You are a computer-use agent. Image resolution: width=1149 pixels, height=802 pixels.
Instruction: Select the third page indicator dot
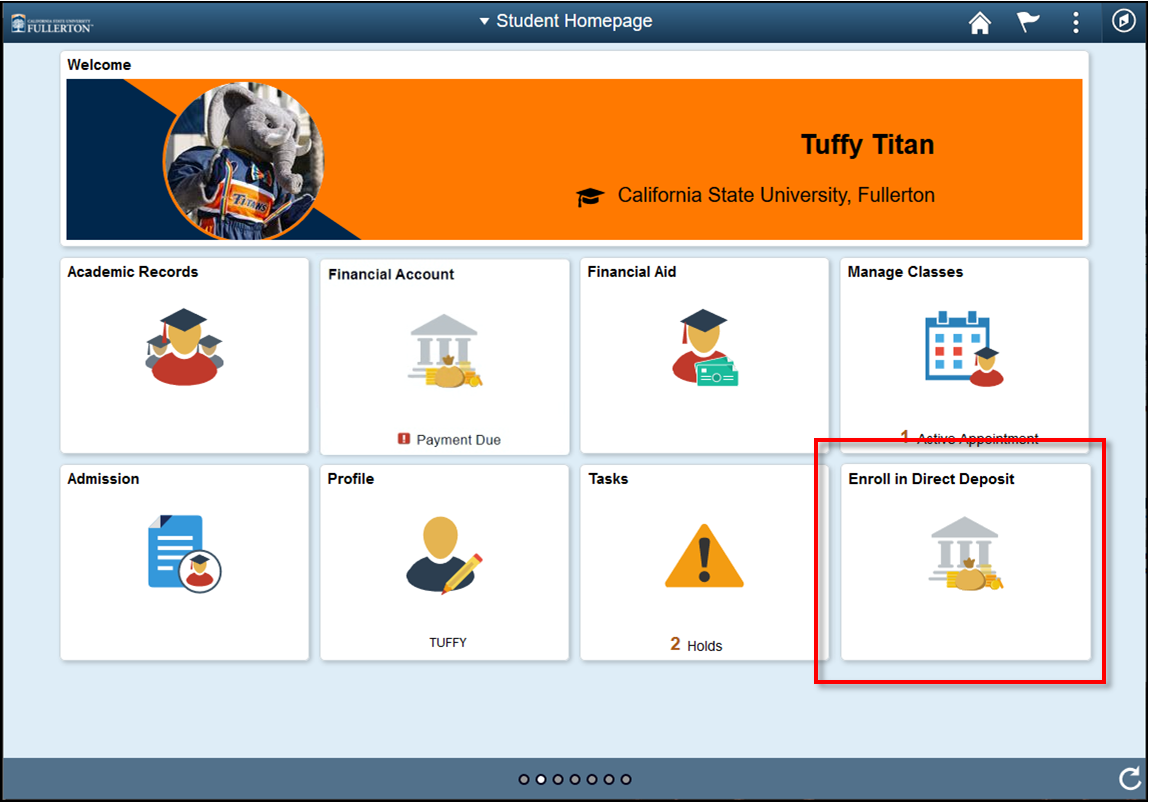click(558, 779)
